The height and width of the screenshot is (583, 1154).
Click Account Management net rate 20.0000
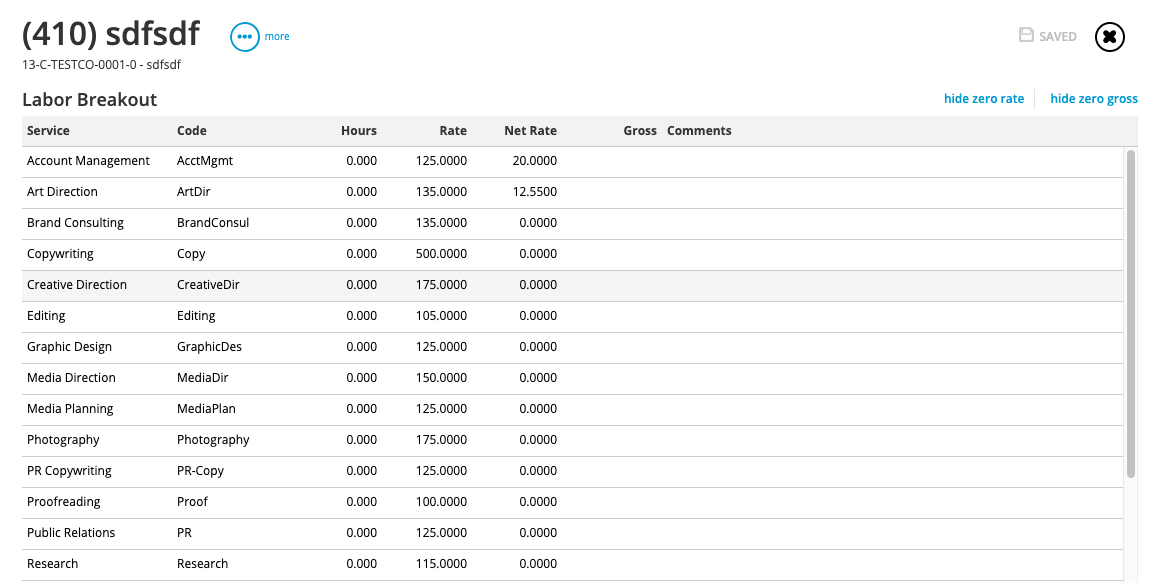tap(534, 161)
